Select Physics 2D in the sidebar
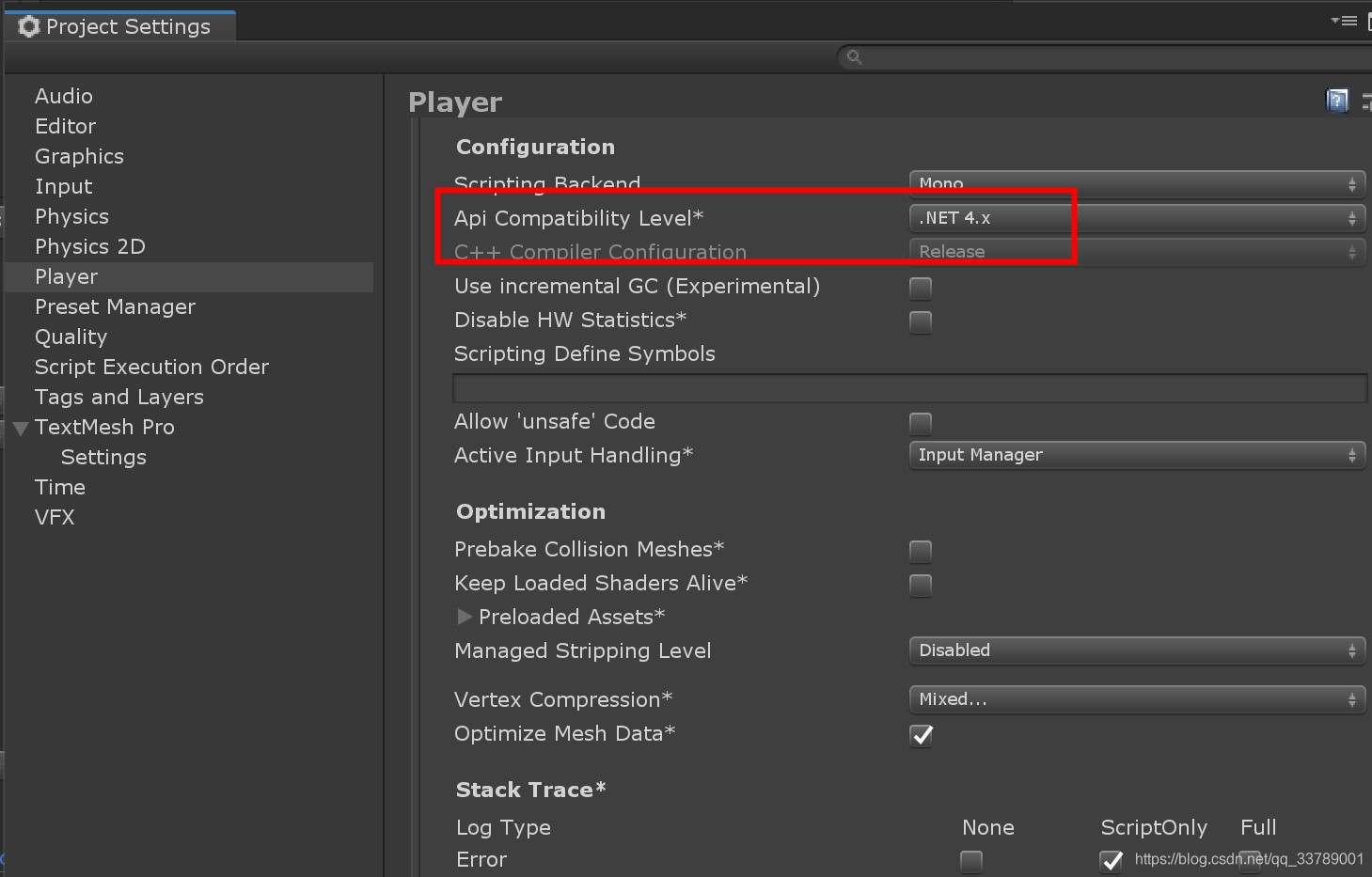Screen dimensions: 1372x877 pyautogui.click(x=89, y=246)
